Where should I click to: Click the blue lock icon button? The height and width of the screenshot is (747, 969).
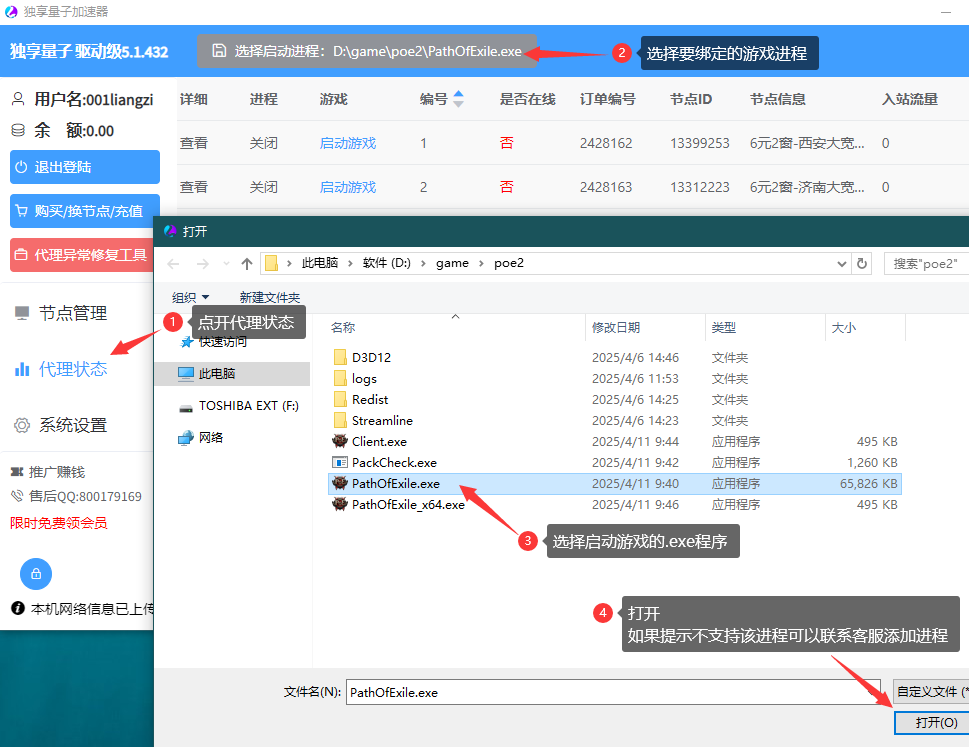(x=36, y=574)
